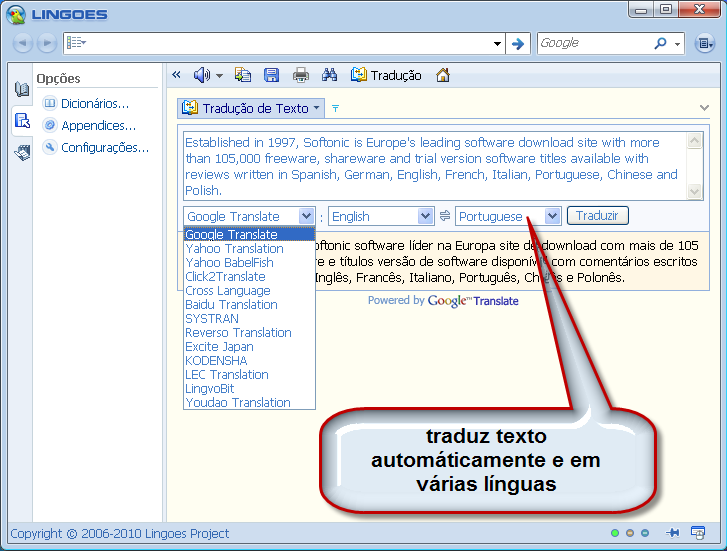
Task: Click the Google search magnifier icon
Action: click(x=660, y=43)
